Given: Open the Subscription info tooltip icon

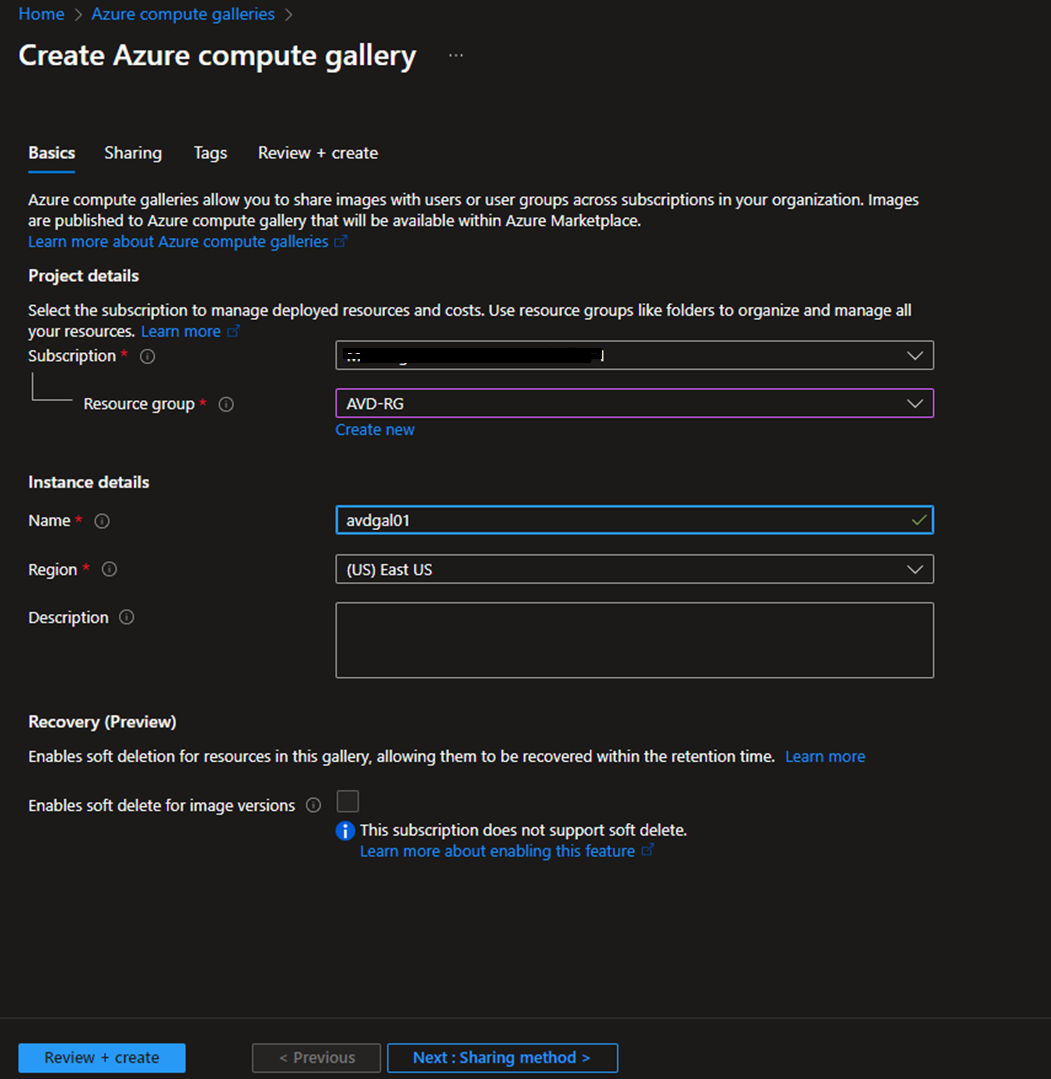Looking at the screenshot, I should point(147,356).
